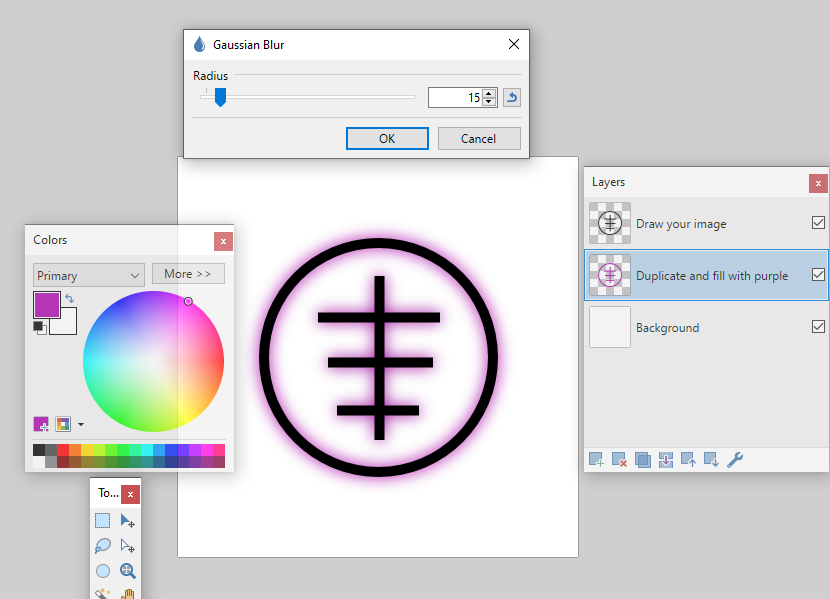
Task: Close the Layers panel
Action: pyautogui.click(x=818, y=184)
